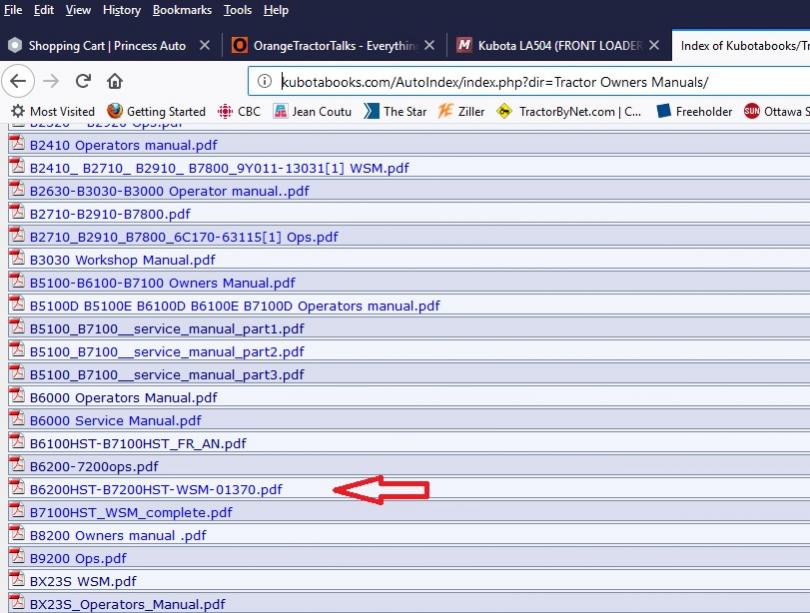Click PDF icon beside B9200 Ops
The image size is (810, 613).
coord(18,556)
